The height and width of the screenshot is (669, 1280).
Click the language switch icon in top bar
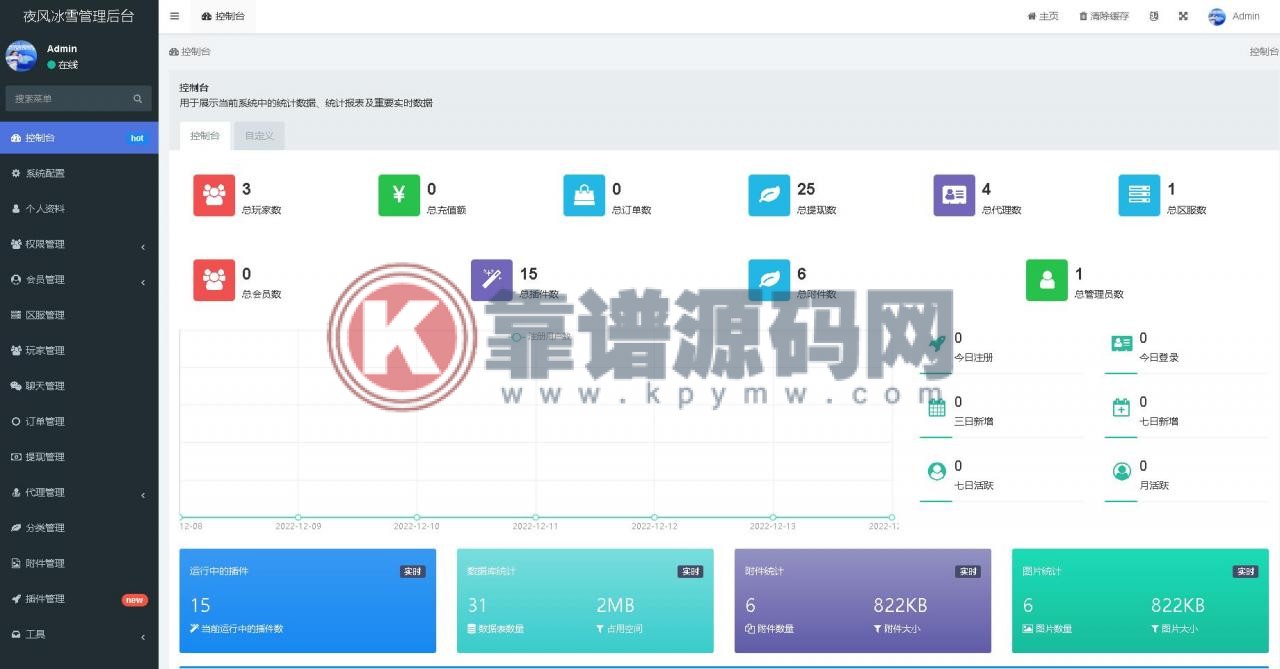coord(1154,16)
